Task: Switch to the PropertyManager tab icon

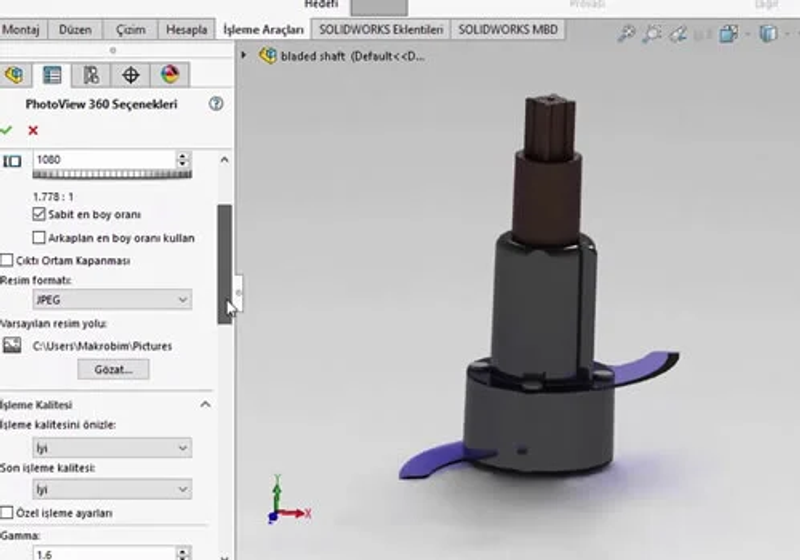Action: (52, 75)
